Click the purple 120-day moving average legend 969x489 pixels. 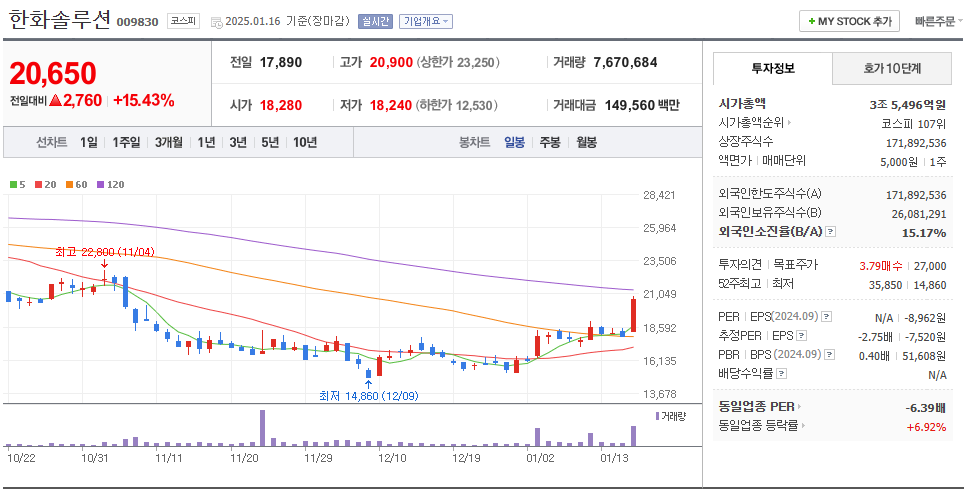point(110,184)
